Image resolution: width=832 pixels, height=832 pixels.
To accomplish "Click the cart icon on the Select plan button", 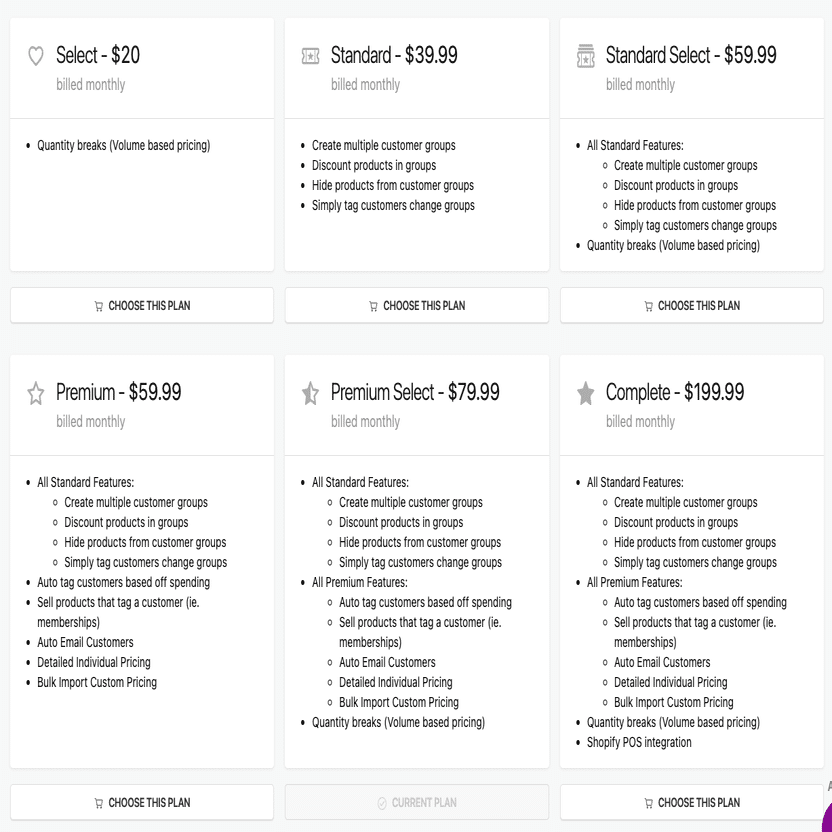I will click(x=98, y=306).
